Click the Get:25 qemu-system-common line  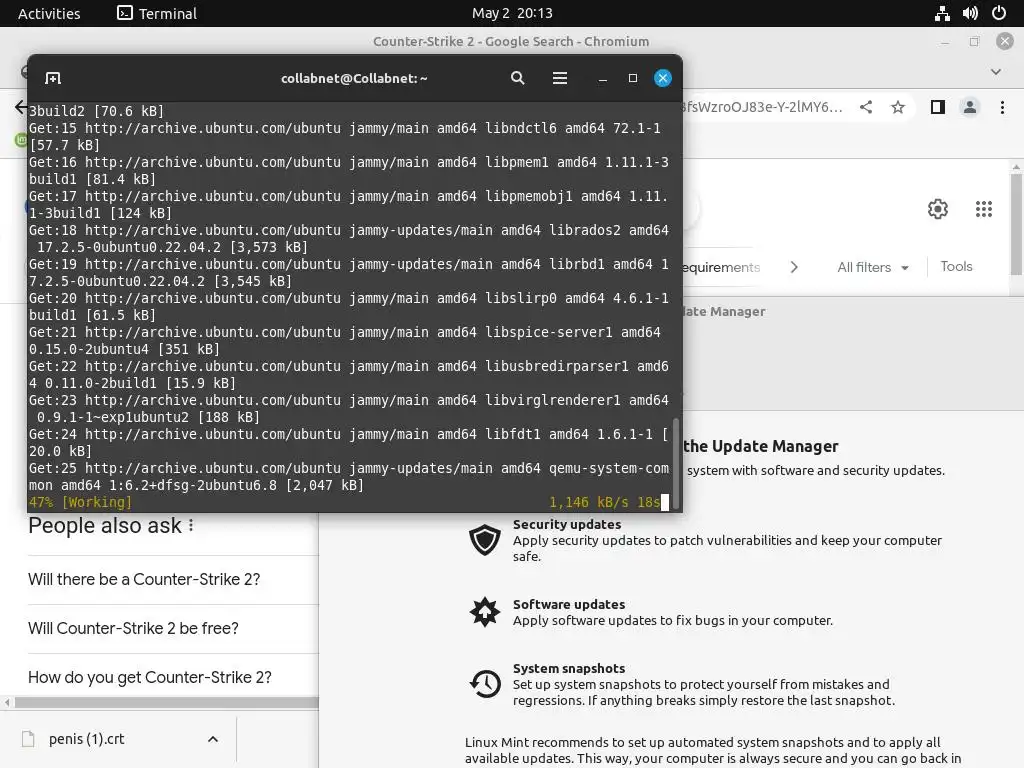click(349, 477)
